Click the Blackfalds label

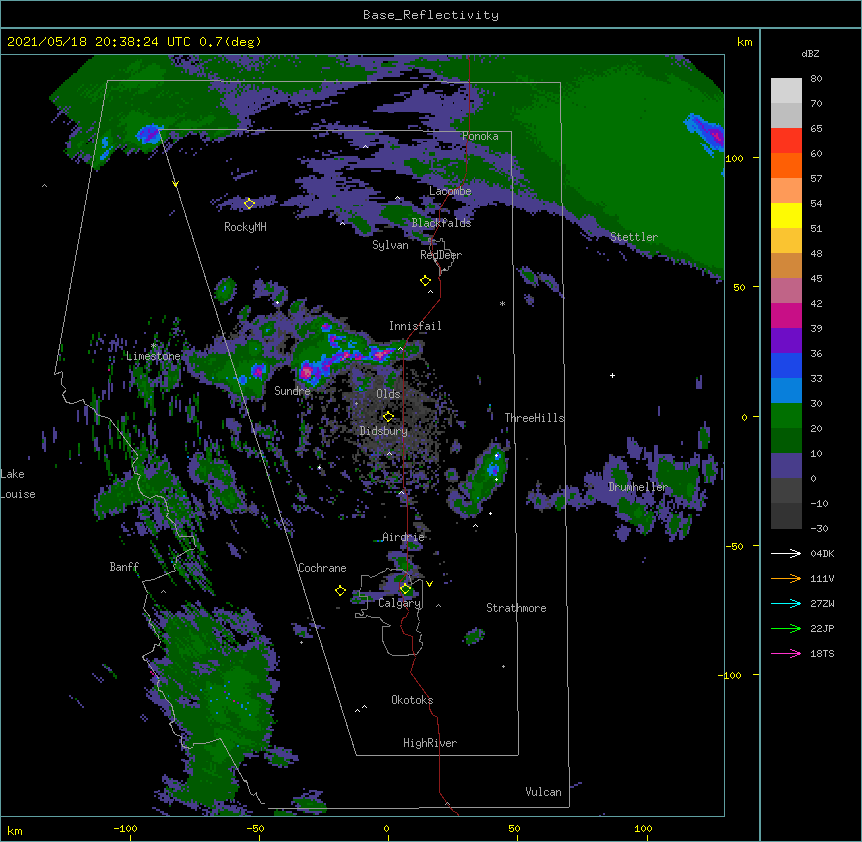point(441,223)
